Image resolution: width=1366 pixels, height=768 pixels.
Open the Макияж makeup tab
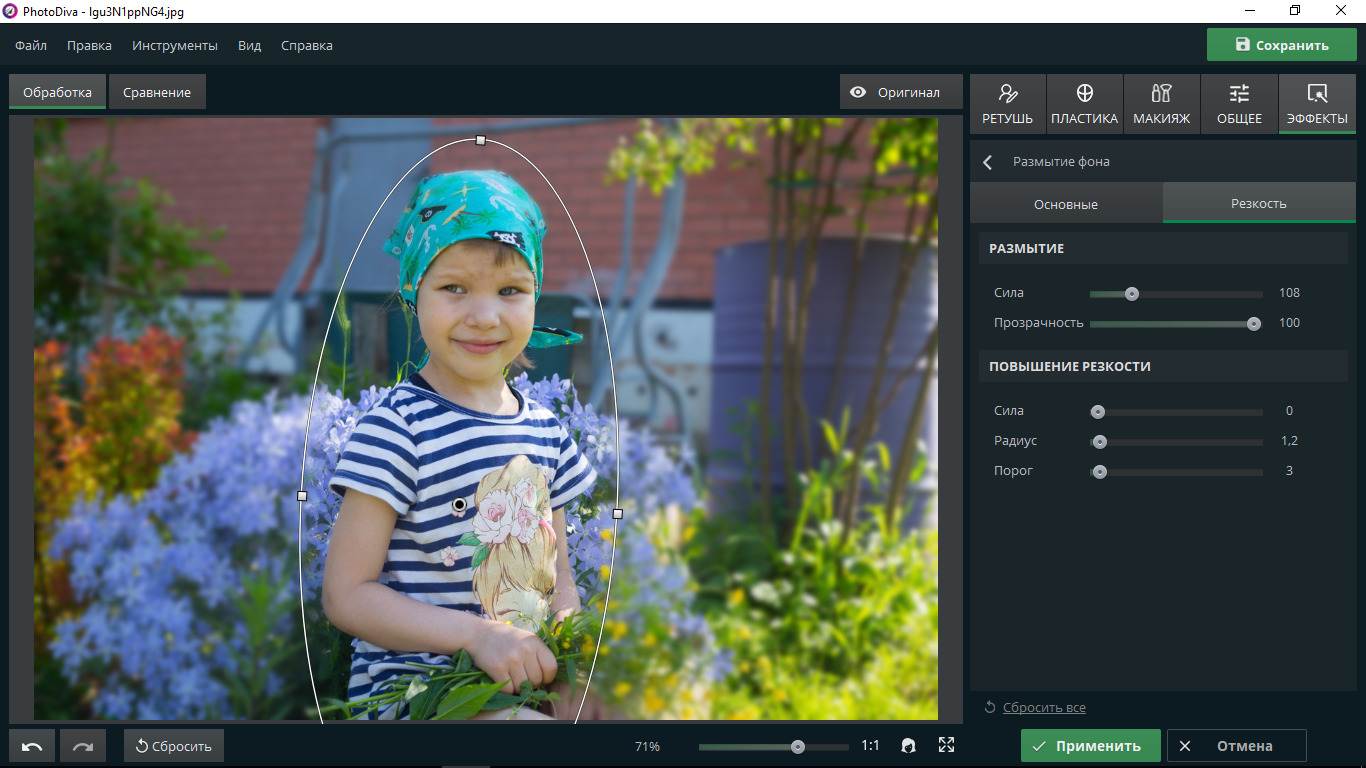(1161, 104)
